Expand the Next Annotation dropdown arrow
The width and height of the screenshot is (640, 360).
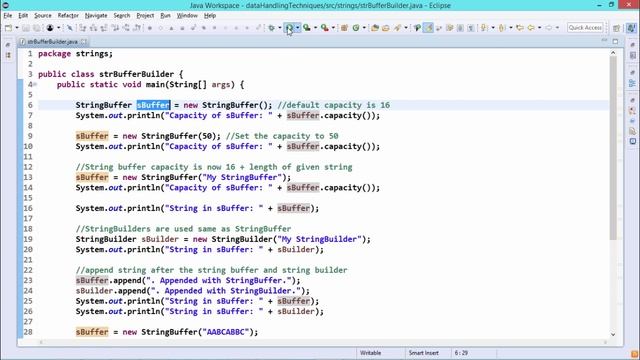tap(493, 28)
